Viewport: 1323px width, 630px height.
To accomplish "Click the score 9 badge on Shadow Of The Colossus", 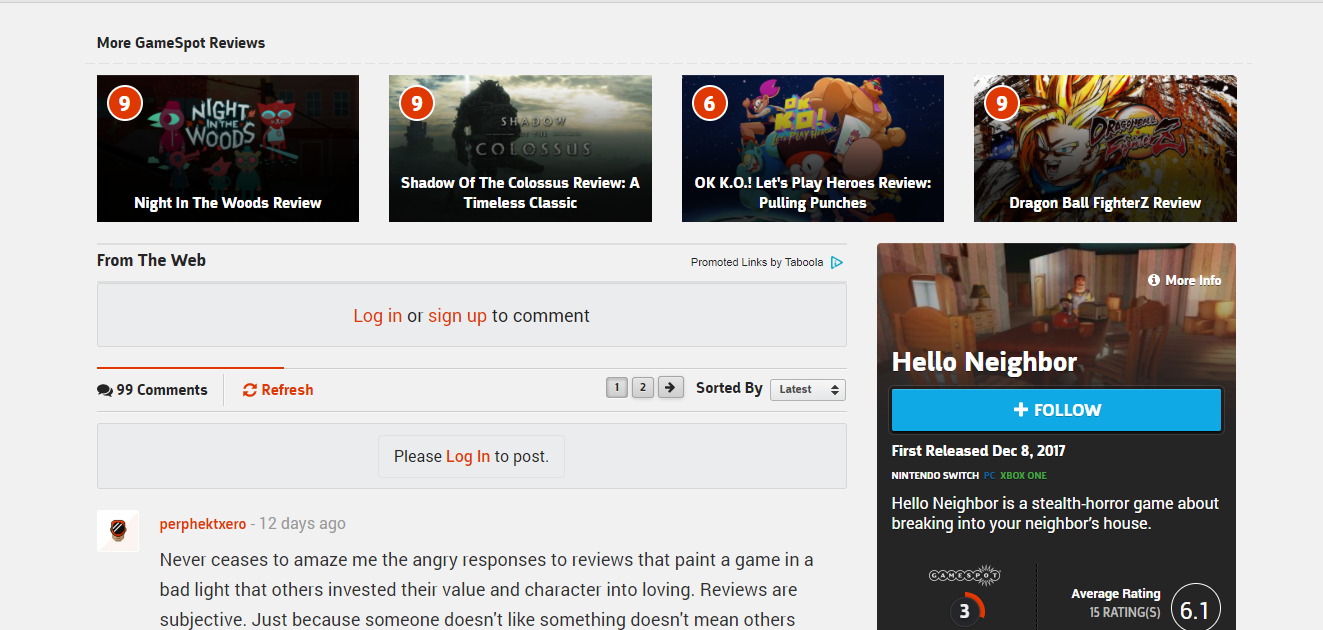I will (416, 102).
